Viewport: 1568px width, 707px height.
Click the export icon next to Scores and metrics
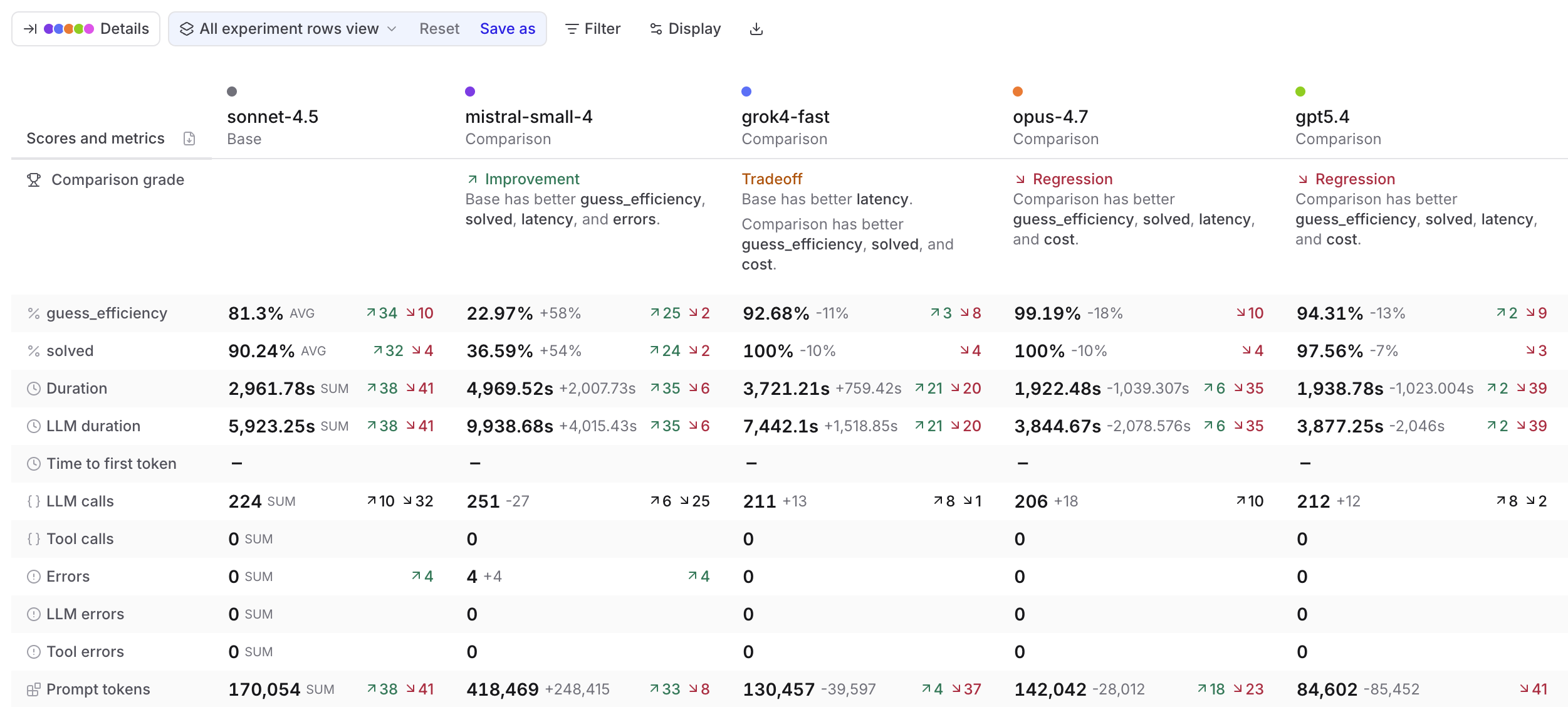coord(189,139)
